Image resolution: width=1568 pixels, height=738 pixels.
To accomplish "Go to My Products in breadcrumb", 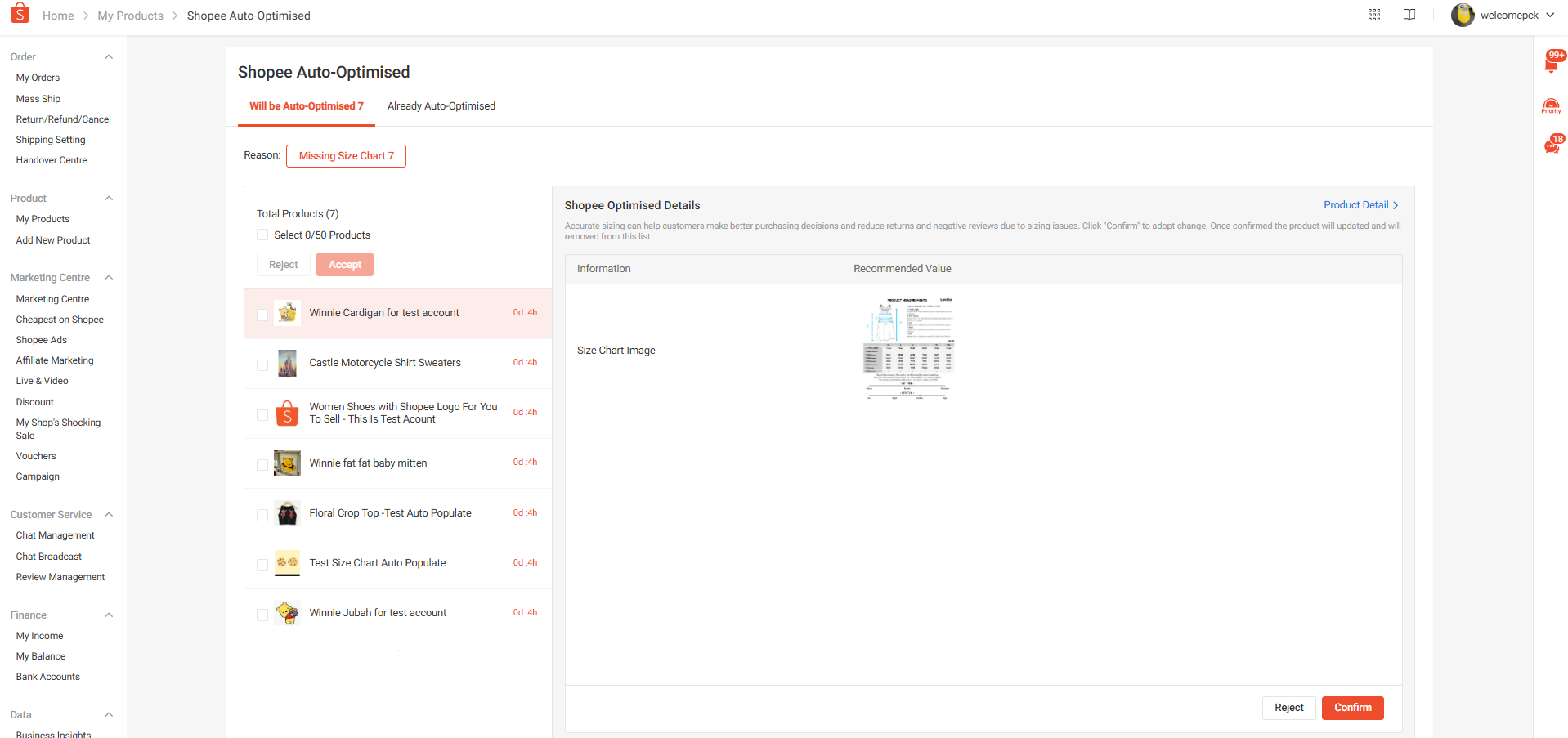I will (x=131, y=16).
